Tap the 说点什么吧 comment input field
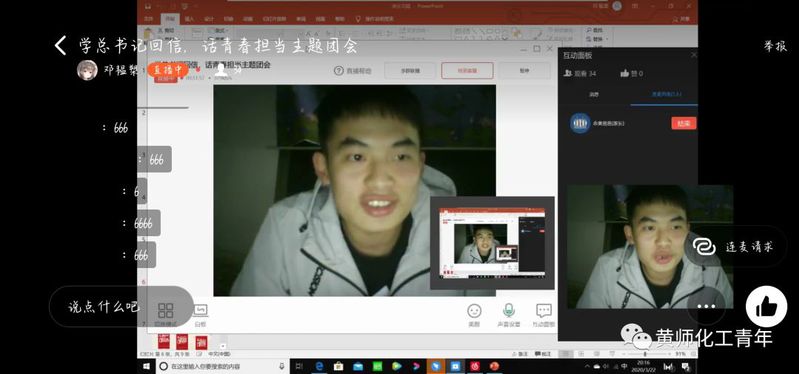This screenshot has width=799, height=374. (x=103, y=307)
